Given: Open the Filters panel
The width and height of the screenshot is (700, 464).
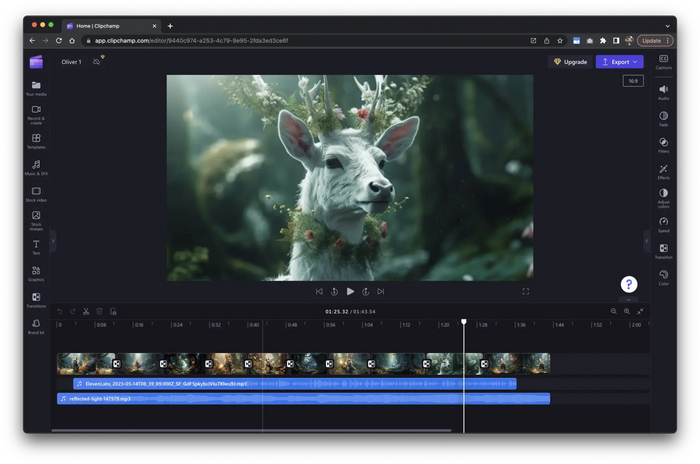Looking at the screenshot, I should (663, 144).
